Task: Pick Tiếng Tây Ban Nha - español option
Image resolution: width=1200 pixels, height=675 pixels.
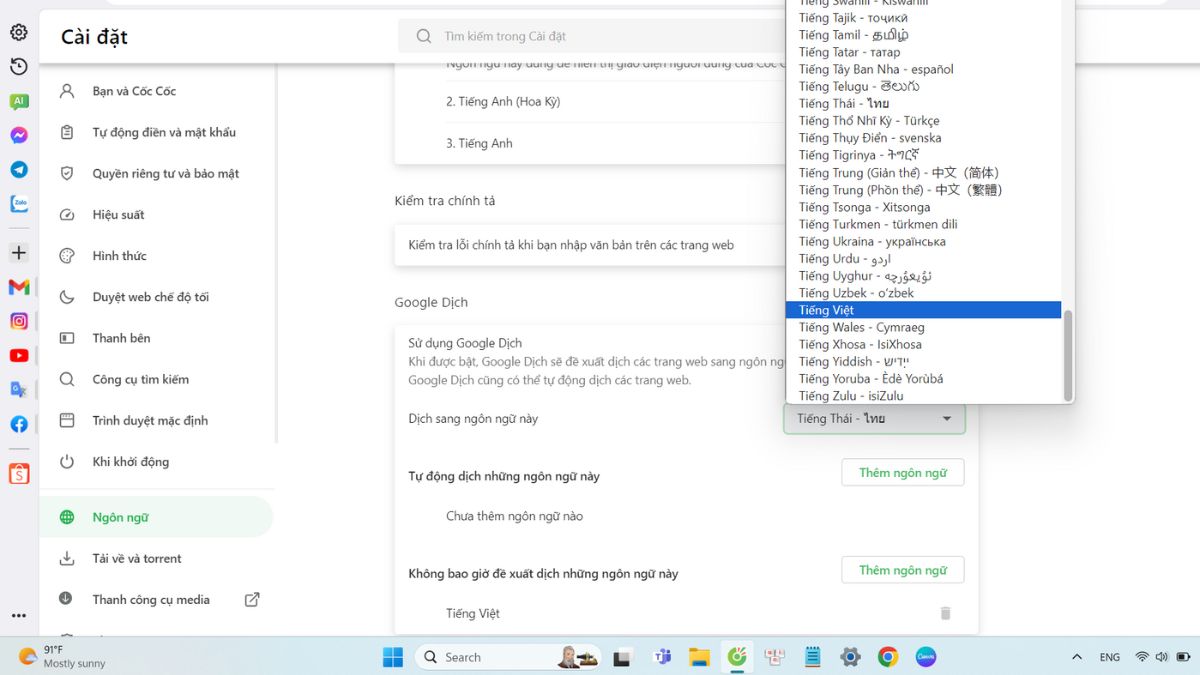Action: click(x=923, y=69)
